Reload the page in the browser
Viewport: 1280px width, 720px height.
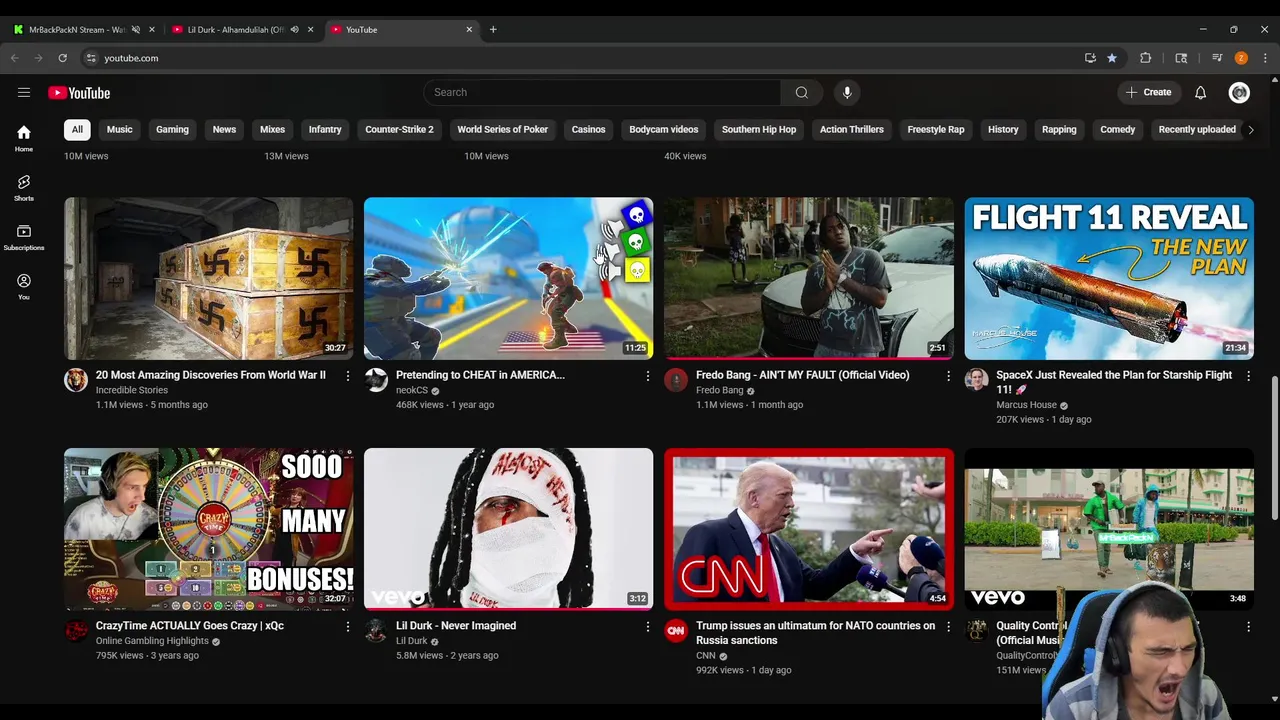coord(62,58)
